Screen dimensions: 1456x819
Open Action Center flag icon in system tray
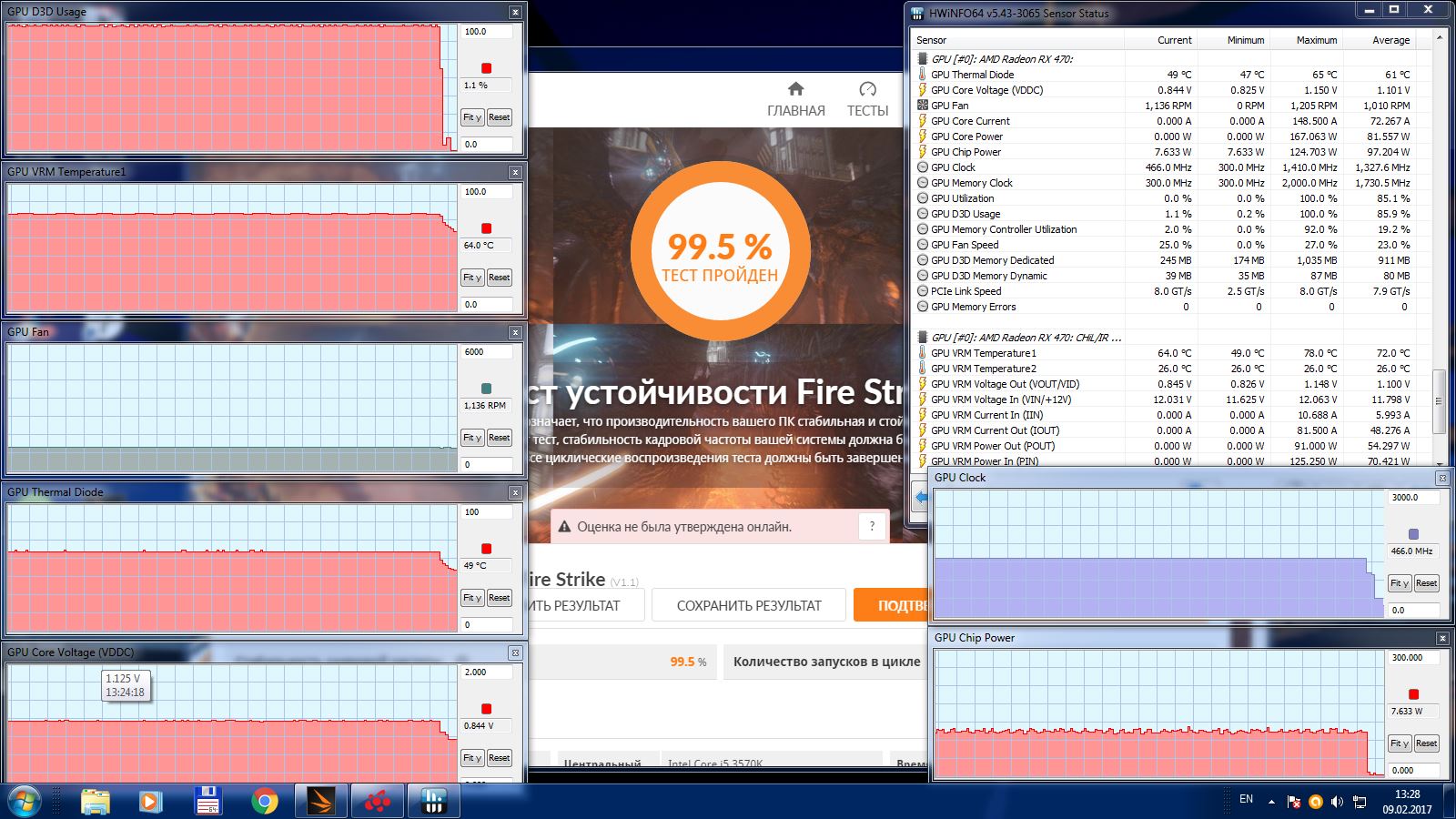click(1293, 802)
